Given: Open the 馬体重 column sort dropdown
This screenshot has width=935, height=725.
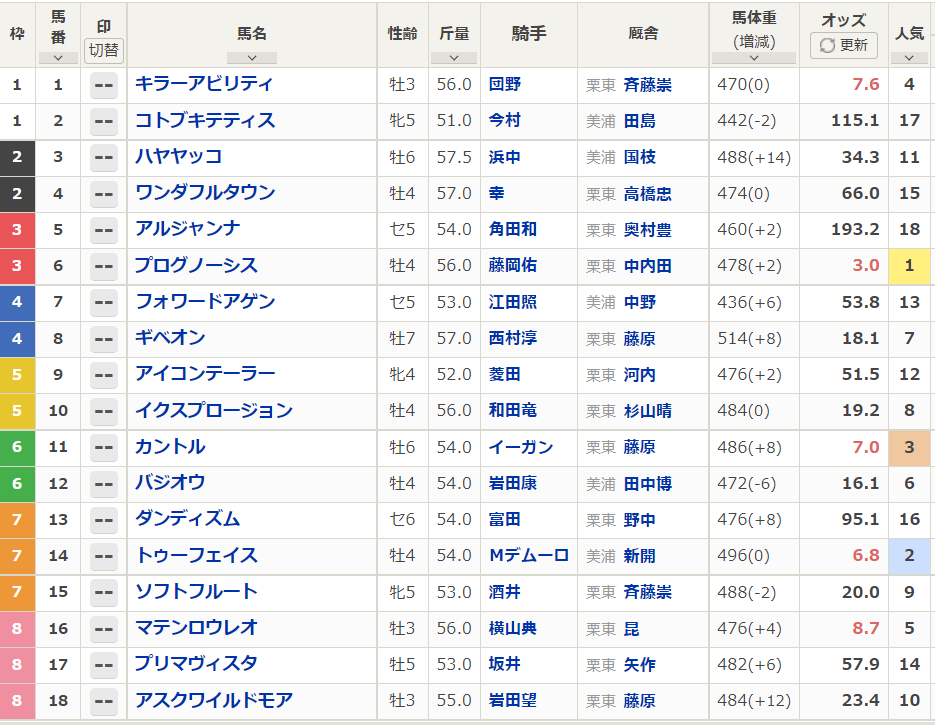Looking at the screenshot, I should tap(754, 58).
